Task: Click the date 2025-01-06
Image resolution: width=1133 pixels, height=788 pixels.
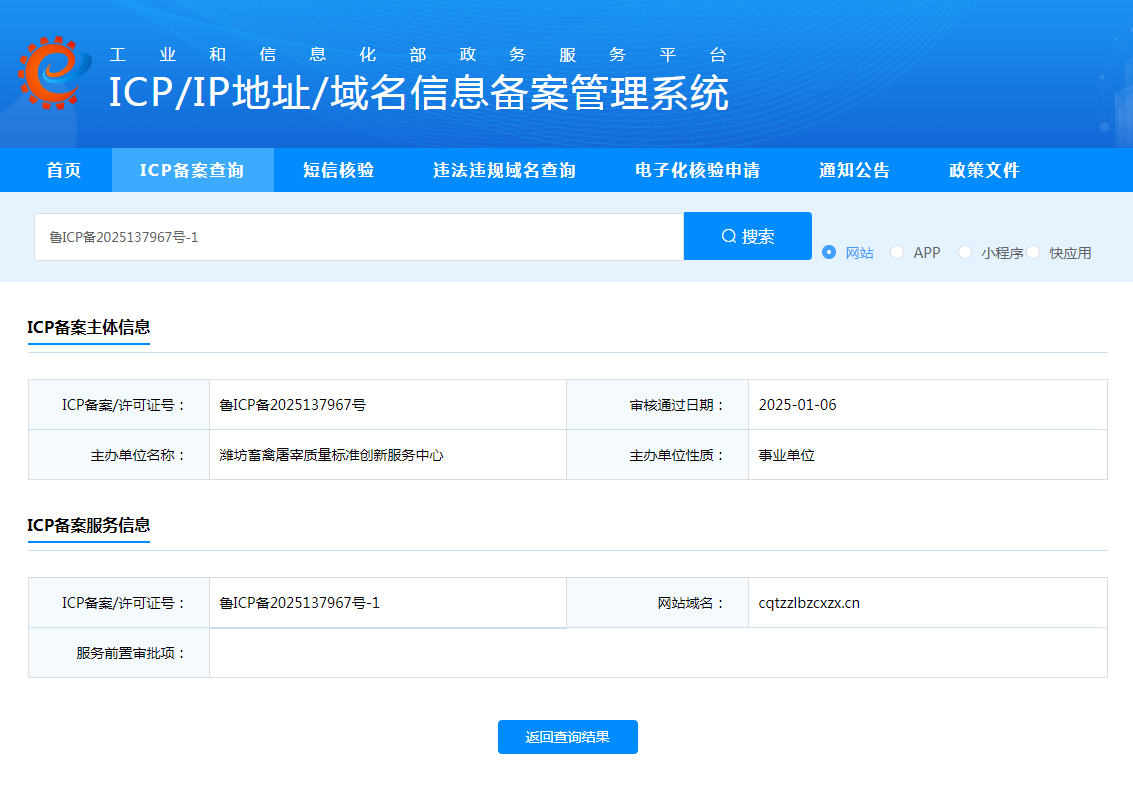Action: [x=798, y=405]
